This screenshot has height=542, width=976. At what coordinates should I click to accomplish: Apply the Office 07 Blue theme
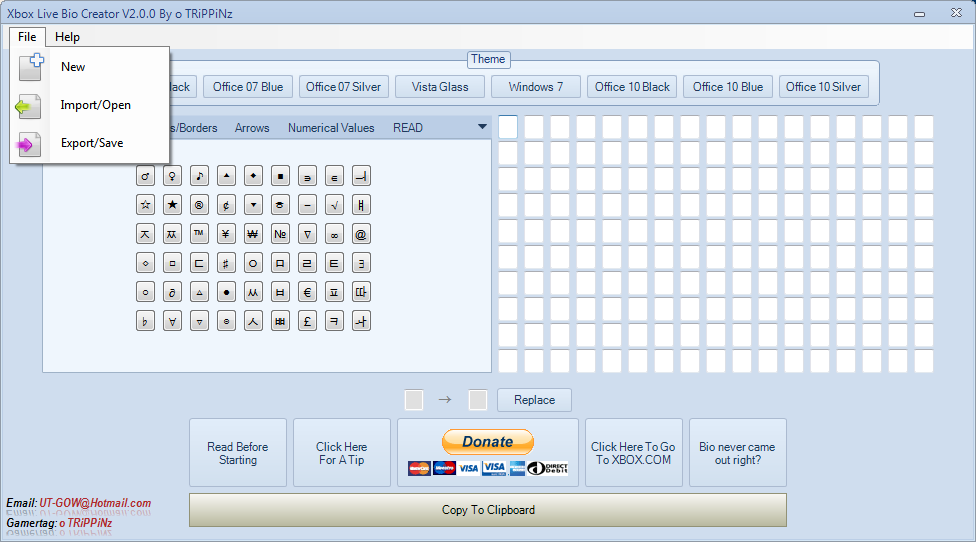tap(248, 87)
